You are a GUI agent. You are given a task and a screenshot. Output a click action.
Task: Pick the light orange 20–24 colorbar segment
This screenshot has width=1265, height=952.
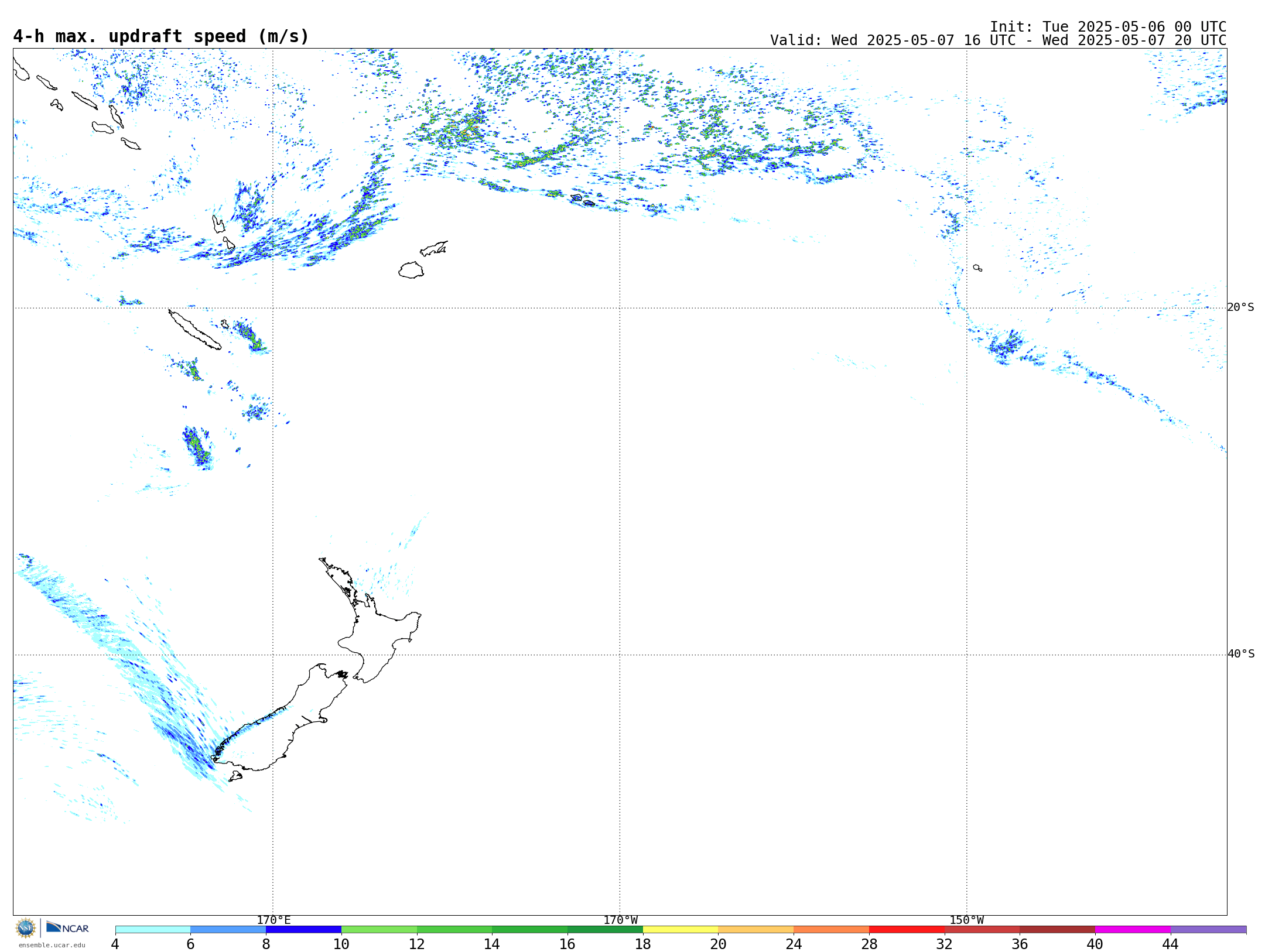[756, 930]
